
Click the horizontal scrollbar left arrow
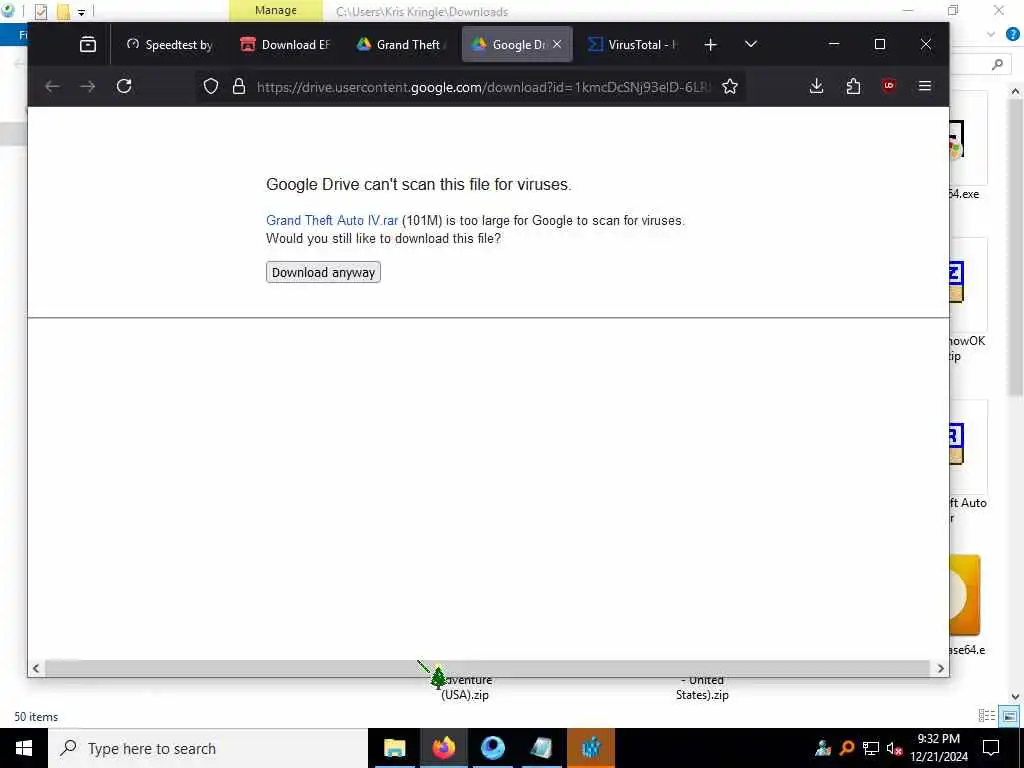36,668
